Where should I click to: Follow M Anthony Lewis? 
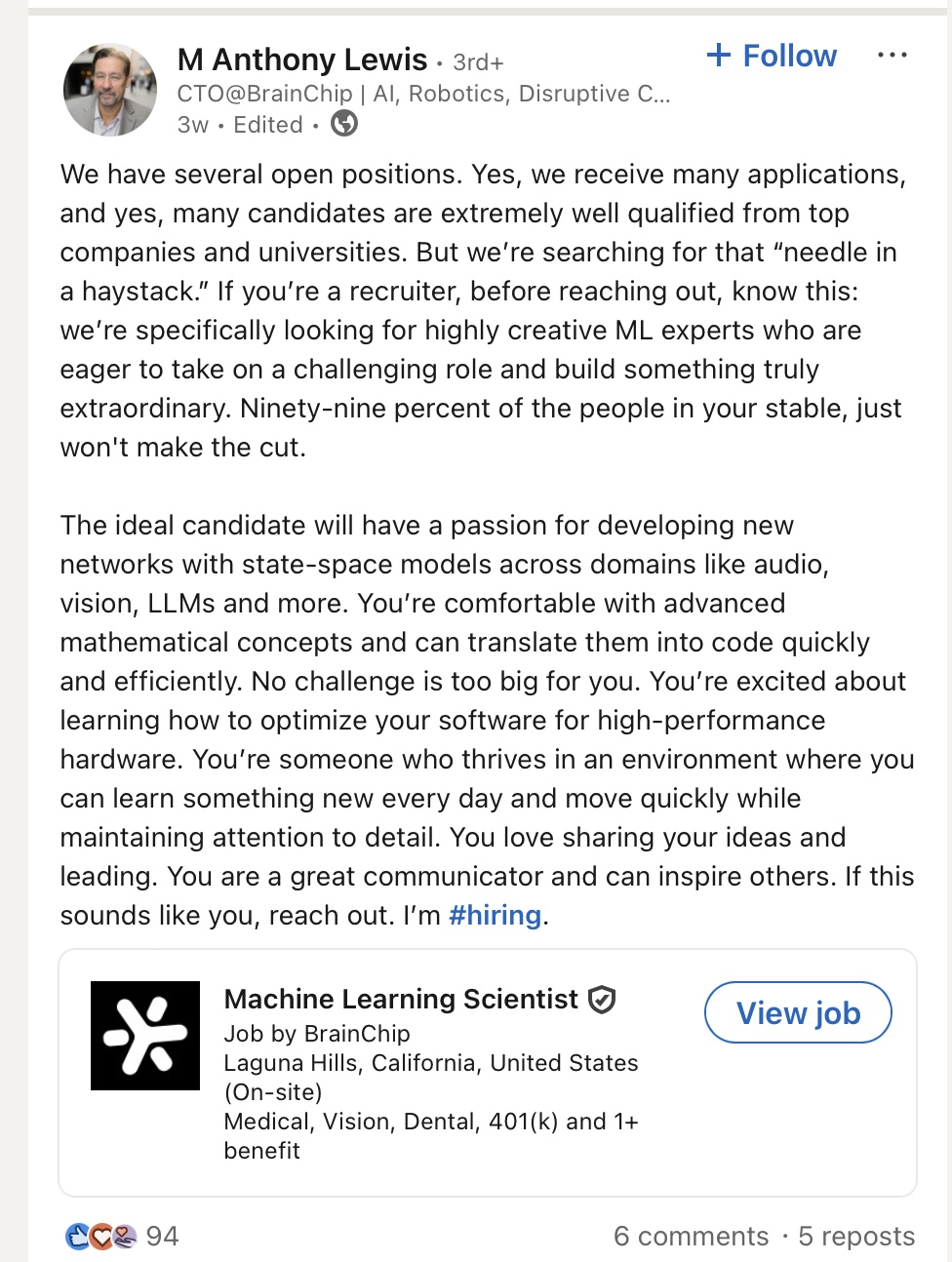click(772, 56)
